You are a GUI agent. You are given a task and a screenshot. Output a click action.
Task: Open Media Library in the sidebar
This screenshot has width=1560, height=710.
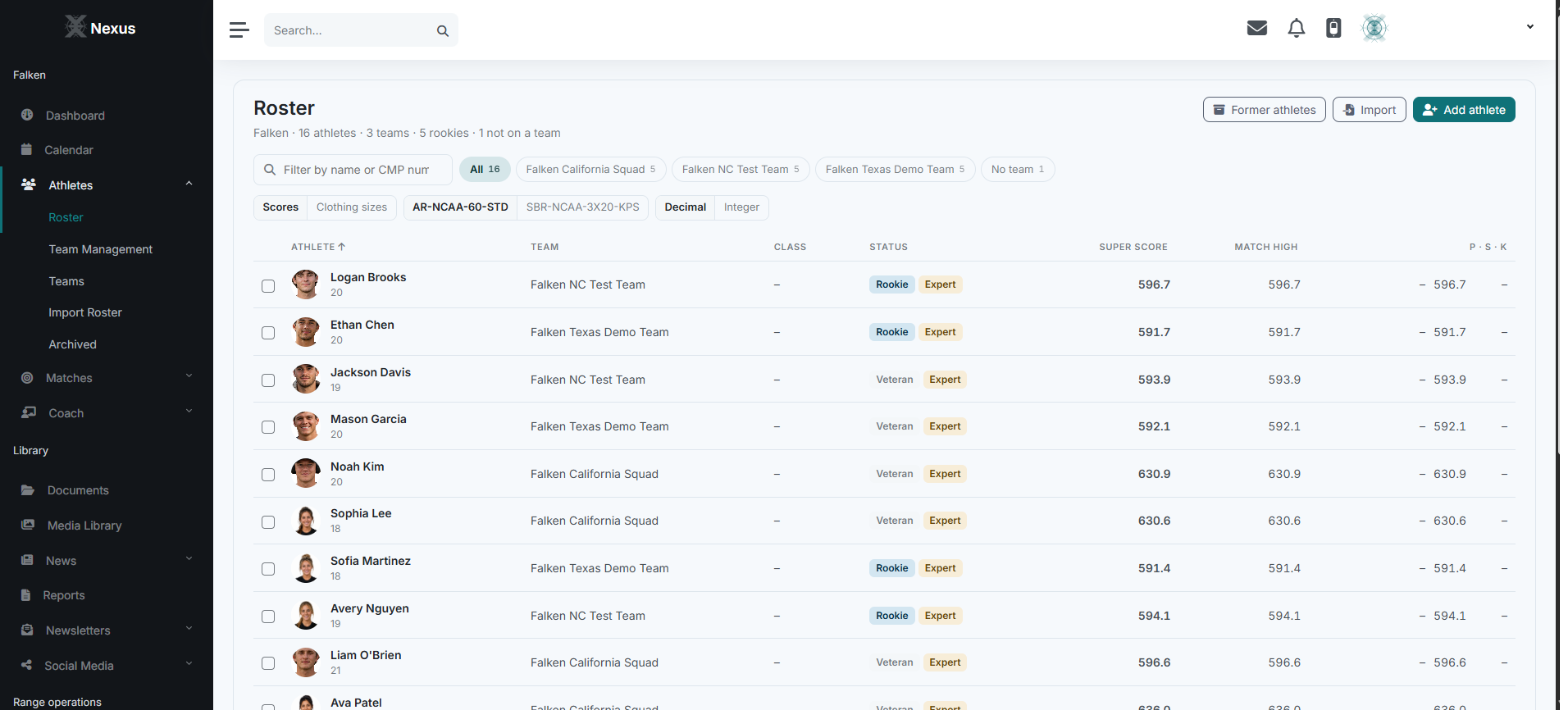(84, 525)
